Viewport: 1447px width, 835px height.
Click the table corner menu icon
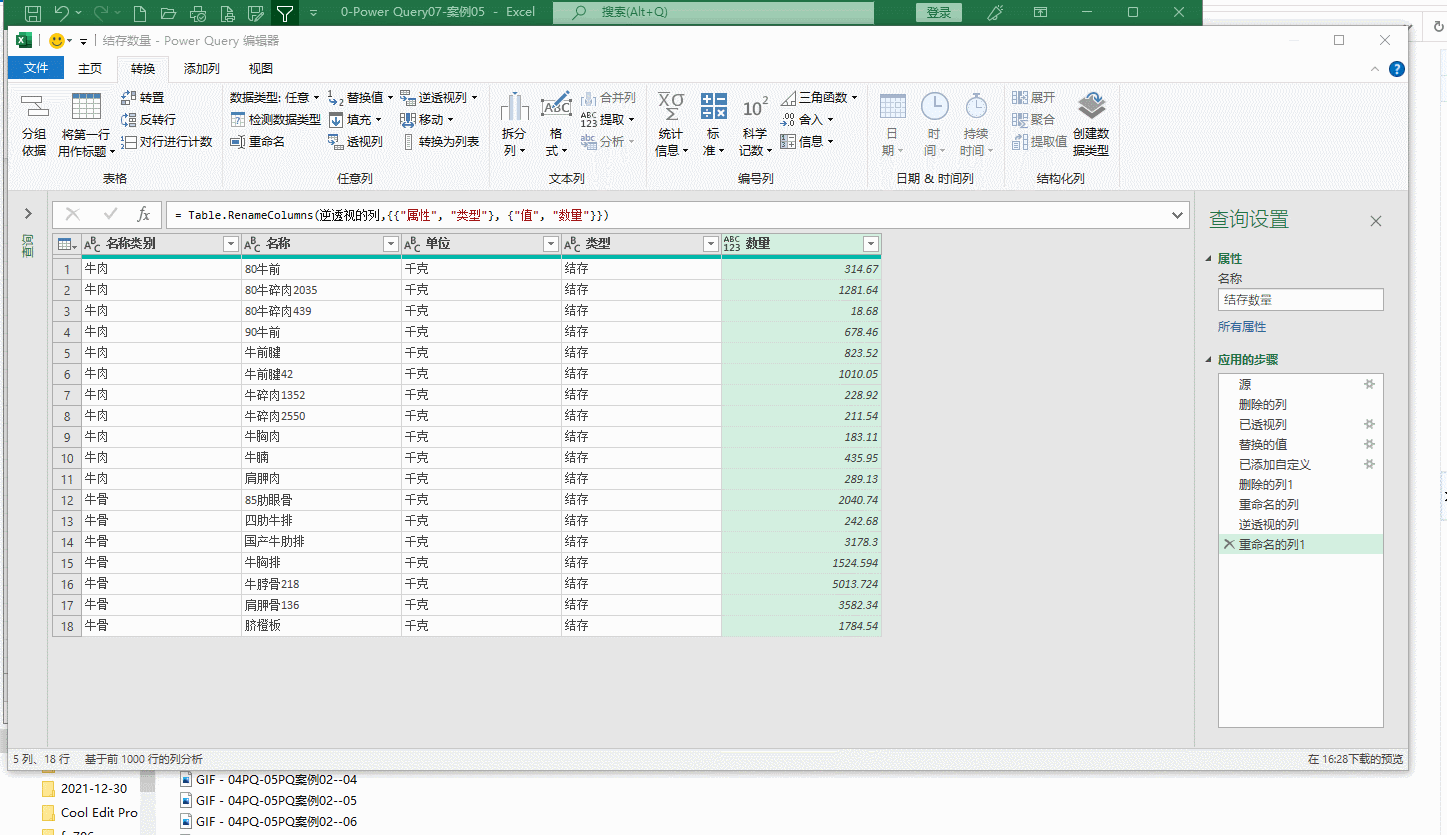(66, 244)
